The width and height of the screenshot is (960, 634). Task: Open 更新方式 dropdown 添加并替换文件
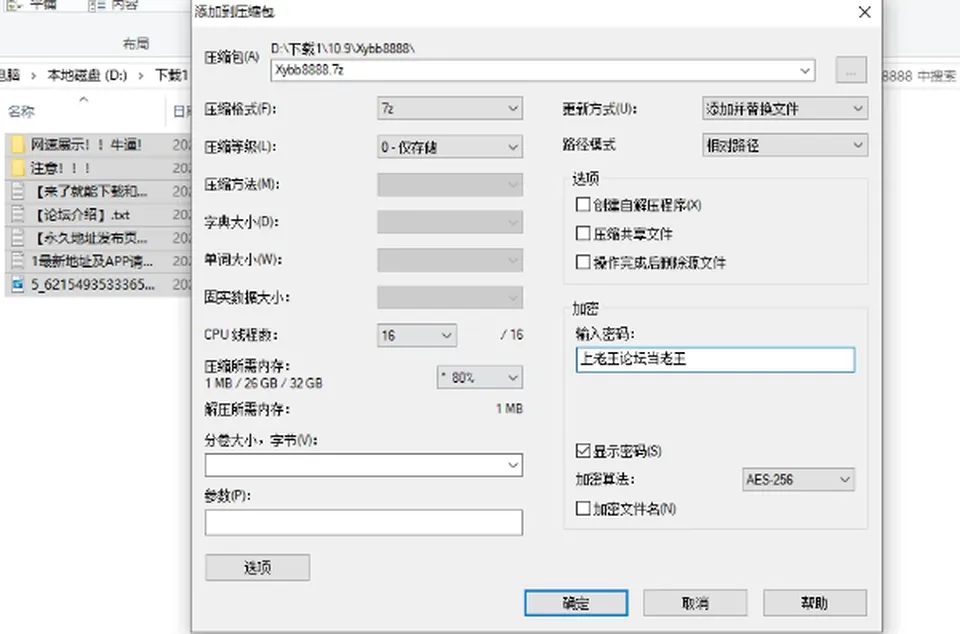785,109
